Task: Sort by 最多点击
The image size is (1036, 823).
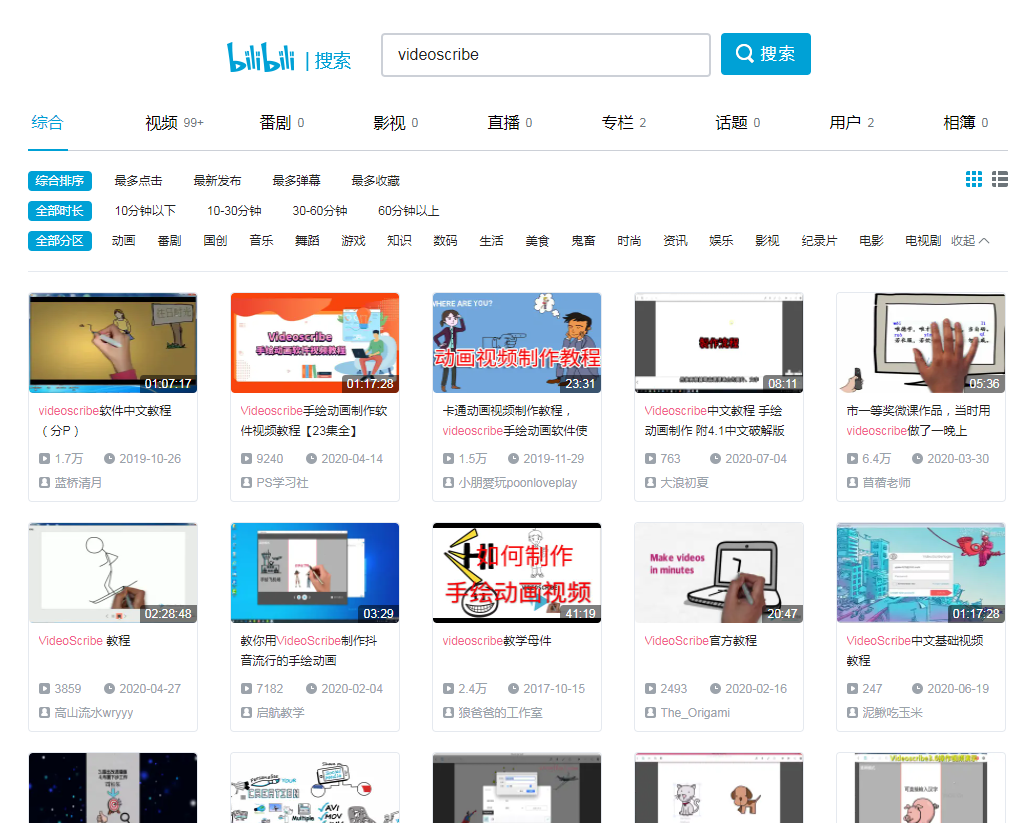Action: pos(138,180)
